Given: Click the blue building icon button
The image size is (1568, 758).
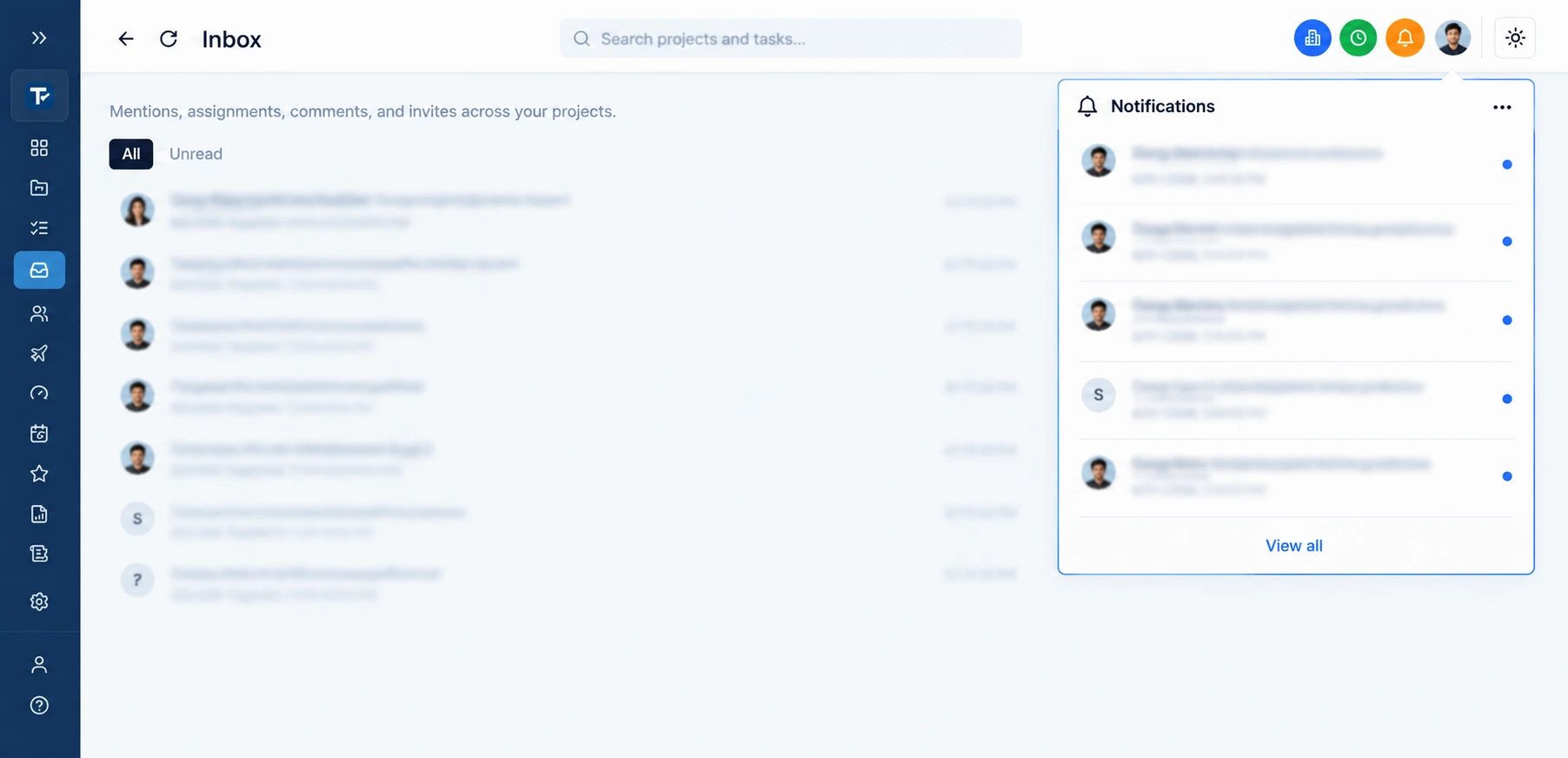Looking at the screenshot, I should (x=1312, y=38).
